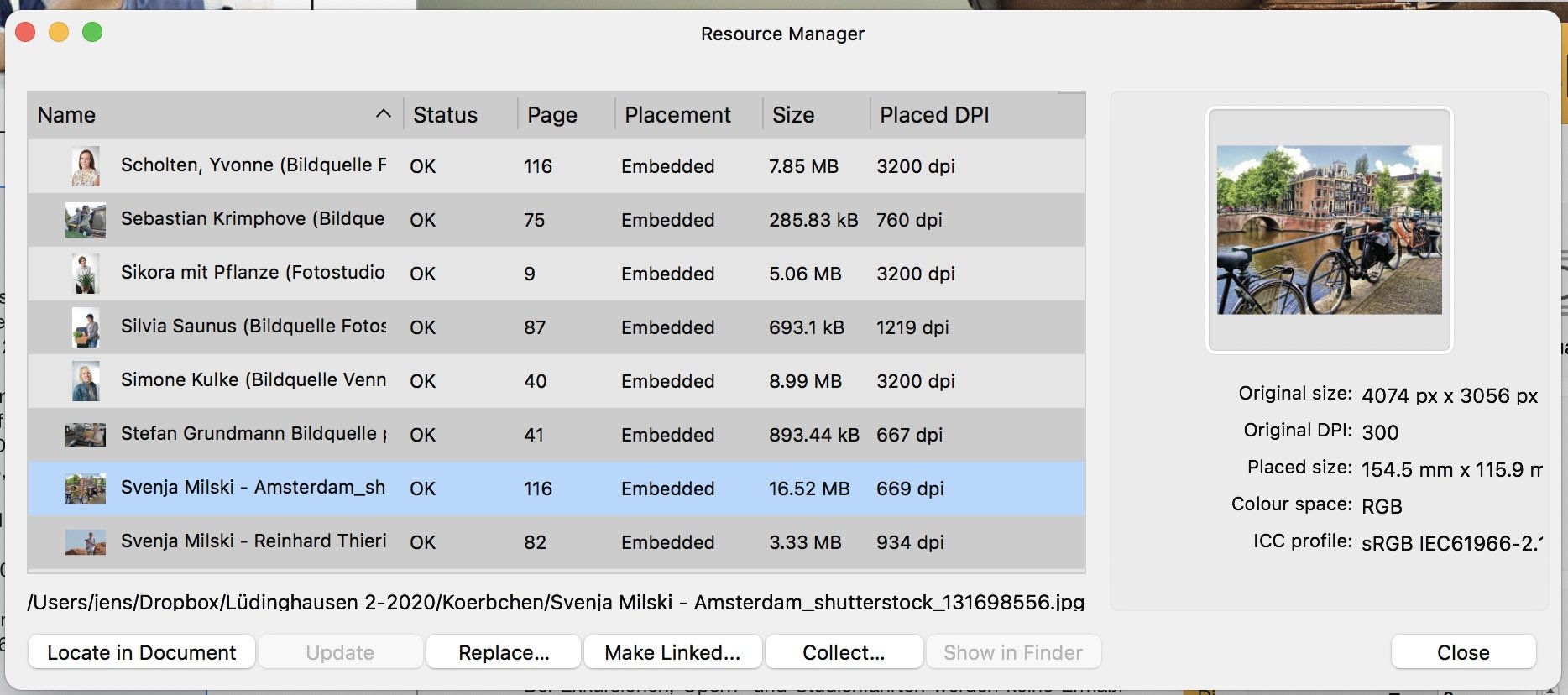
Task: Click the 16.52 MB size cell
Action: [809, 489]
